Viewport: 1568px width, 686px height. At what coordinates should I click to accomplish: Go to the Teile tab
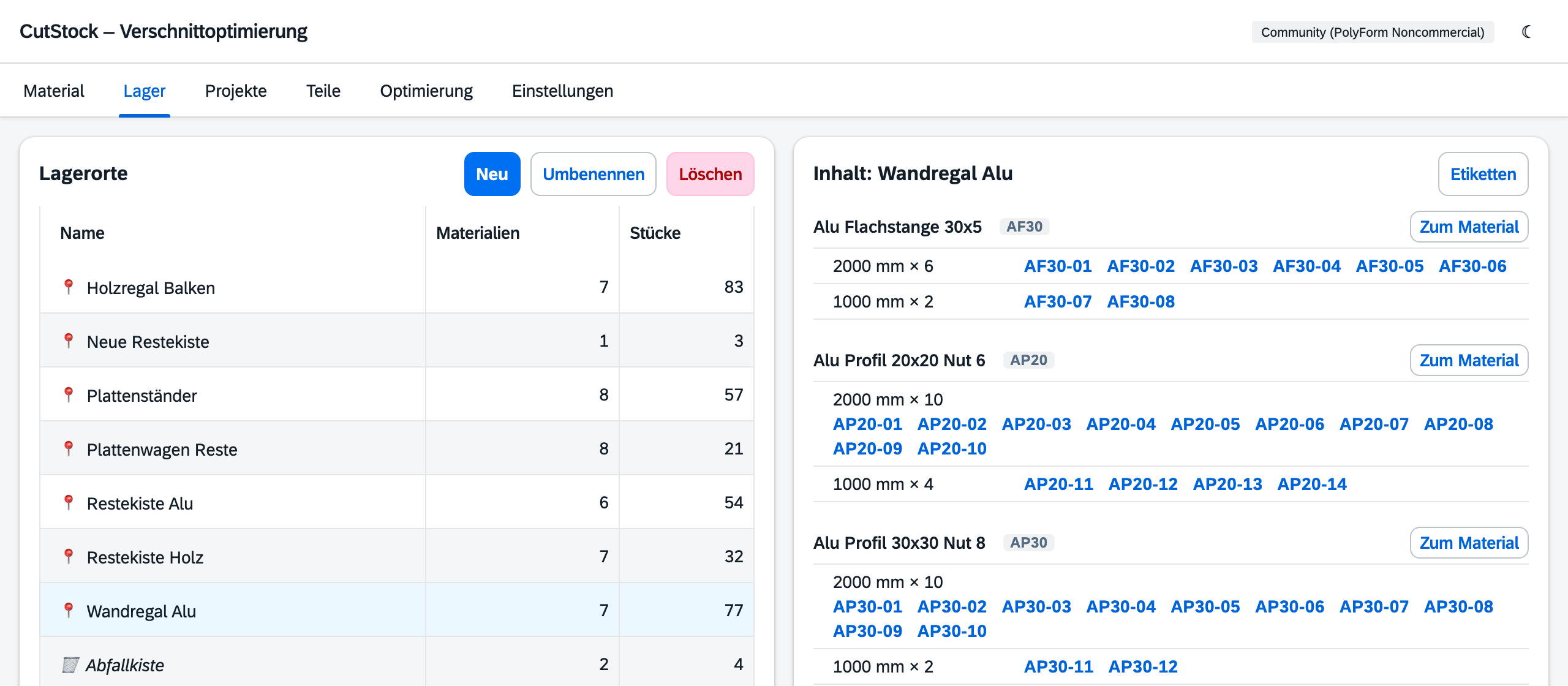(323, 91)
